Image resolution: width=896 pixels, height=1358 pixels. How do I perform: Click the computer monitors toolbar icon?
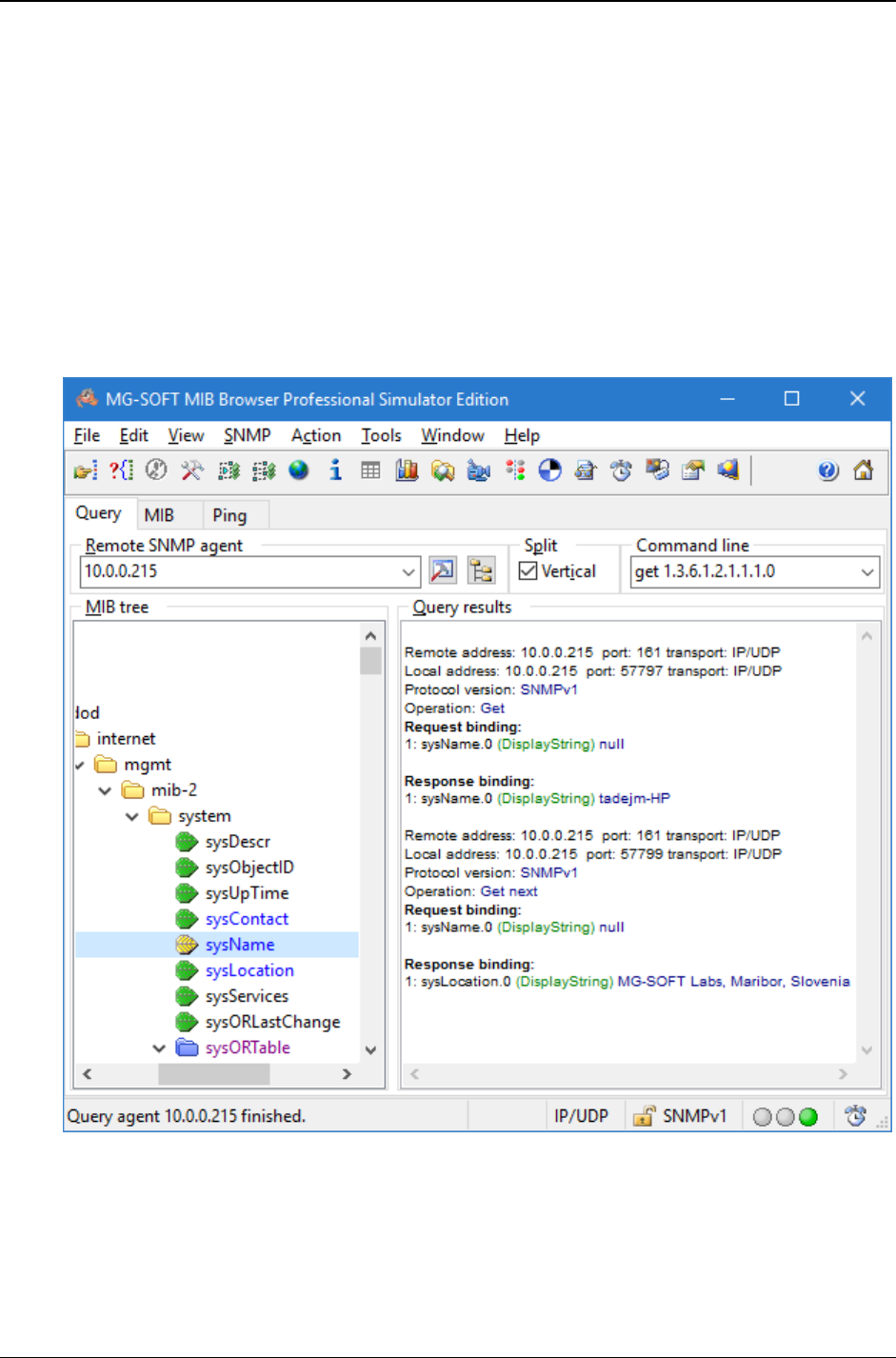[657, 470]
